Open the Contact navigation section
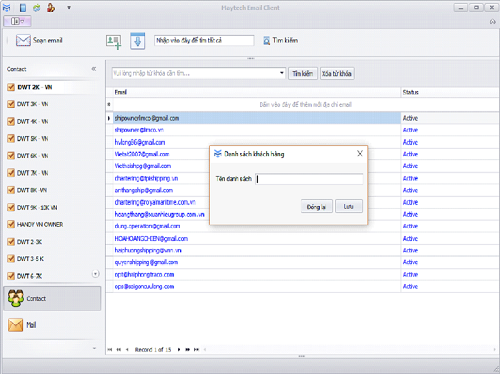 click(52, 298)
